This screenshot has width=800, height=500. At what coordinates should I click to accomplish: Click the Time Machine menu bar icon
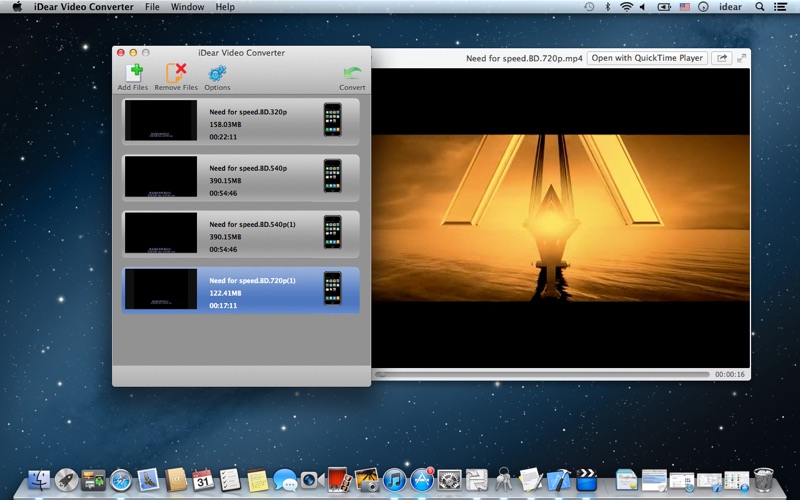point(589,7)
